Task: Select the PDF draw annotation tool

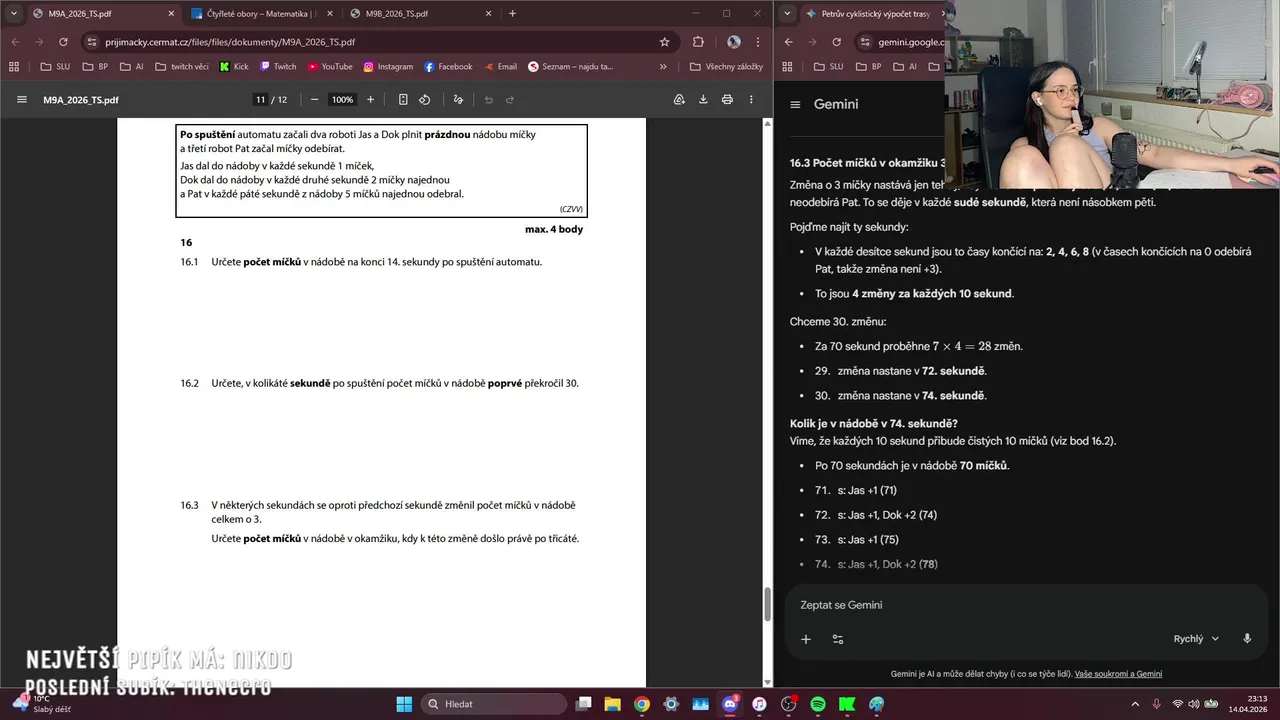Action: pos(458,100)
